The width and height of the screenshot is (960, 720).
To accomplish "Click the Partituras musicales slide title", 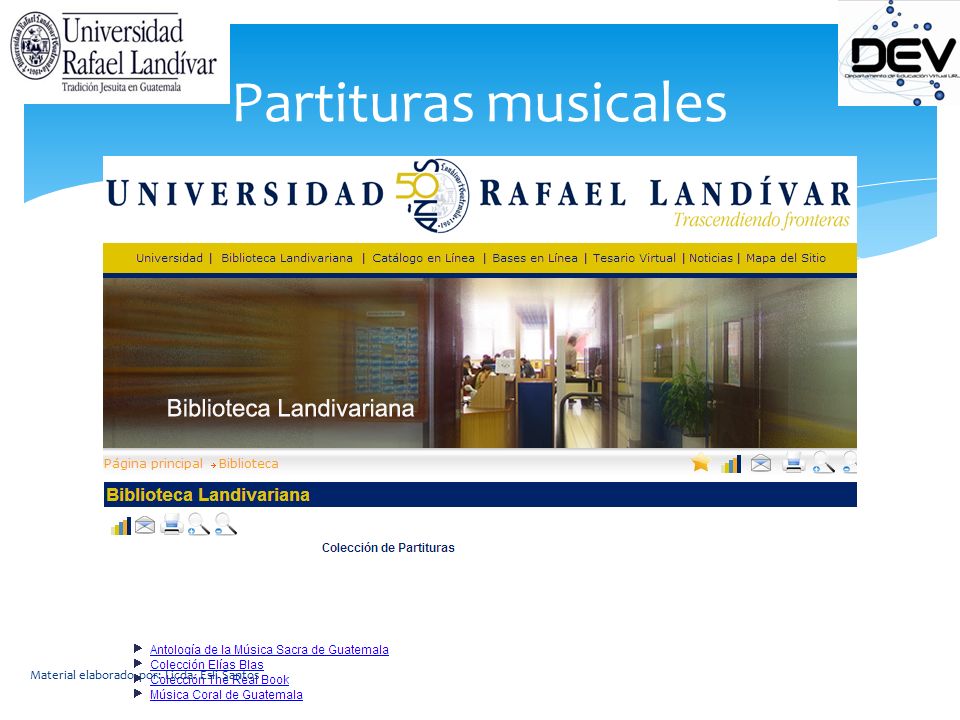I will pos(479,103).
